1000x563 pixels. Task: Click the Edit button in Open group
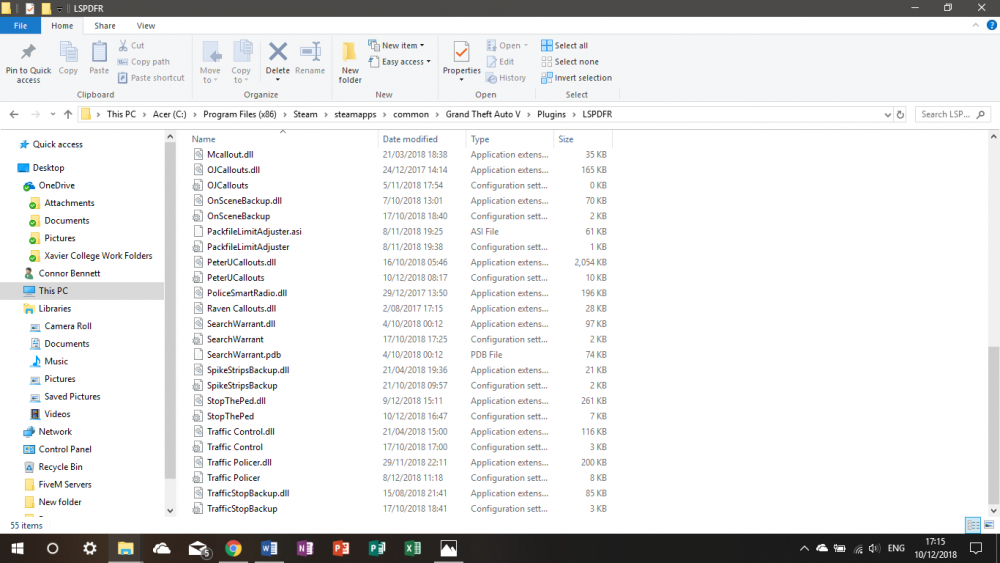point(501,62)
